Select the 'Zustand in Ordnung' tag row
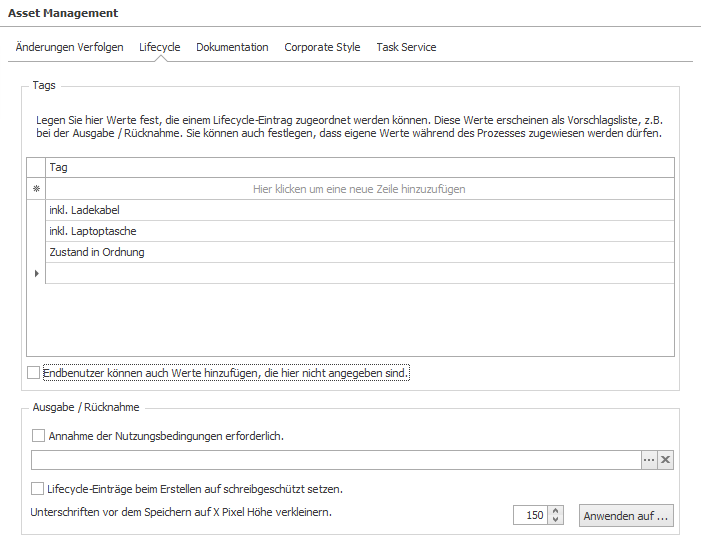The height and width of the screenshot is (556, 701). (x=359, y=252)
